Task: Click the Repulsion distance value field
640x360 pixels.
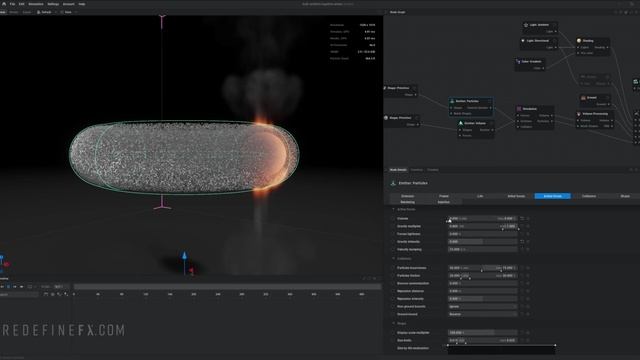Action: (x=482, y=291)
